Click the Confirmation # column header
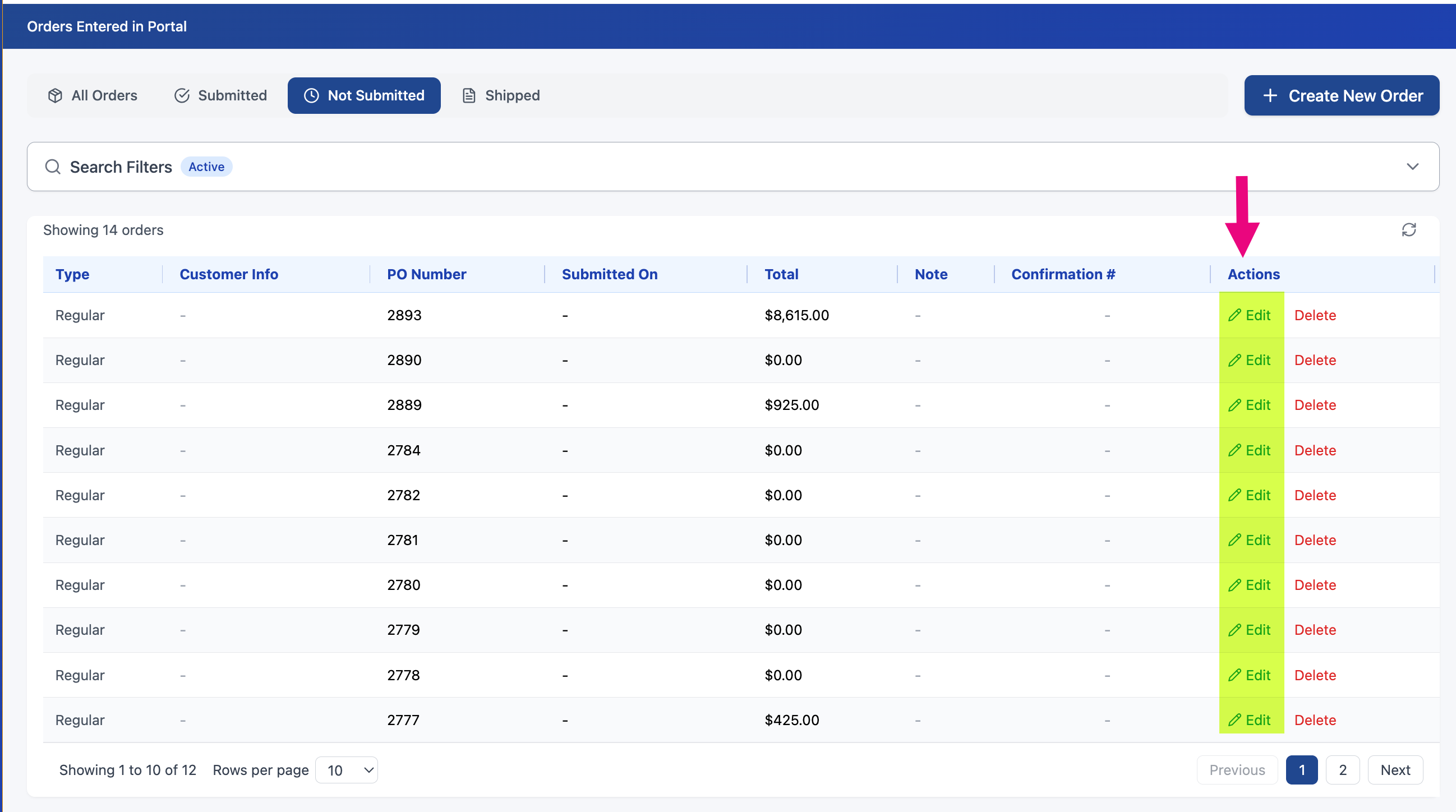Screen dimensions: 1456x812 [1063, 274]
